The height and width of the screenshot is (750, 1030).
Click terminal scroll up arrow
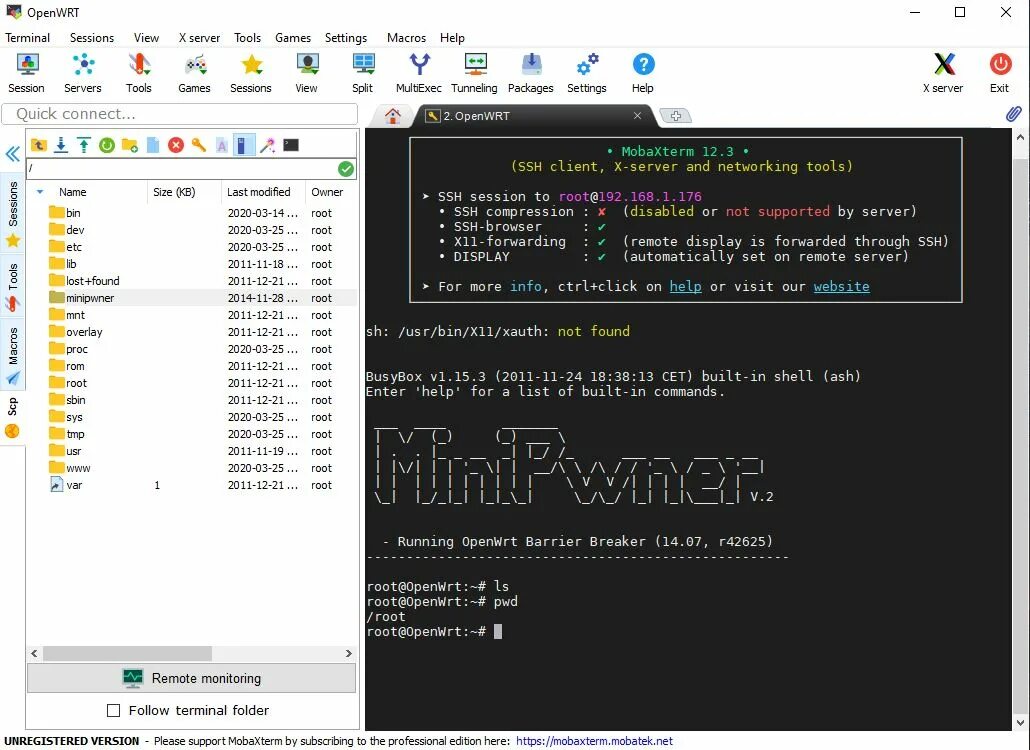click(1020, 137)
